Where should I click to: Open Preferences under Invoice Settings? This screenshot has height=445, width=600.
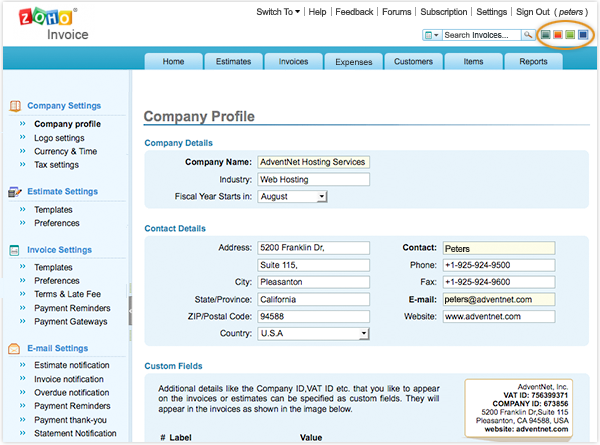click(57, 280)
